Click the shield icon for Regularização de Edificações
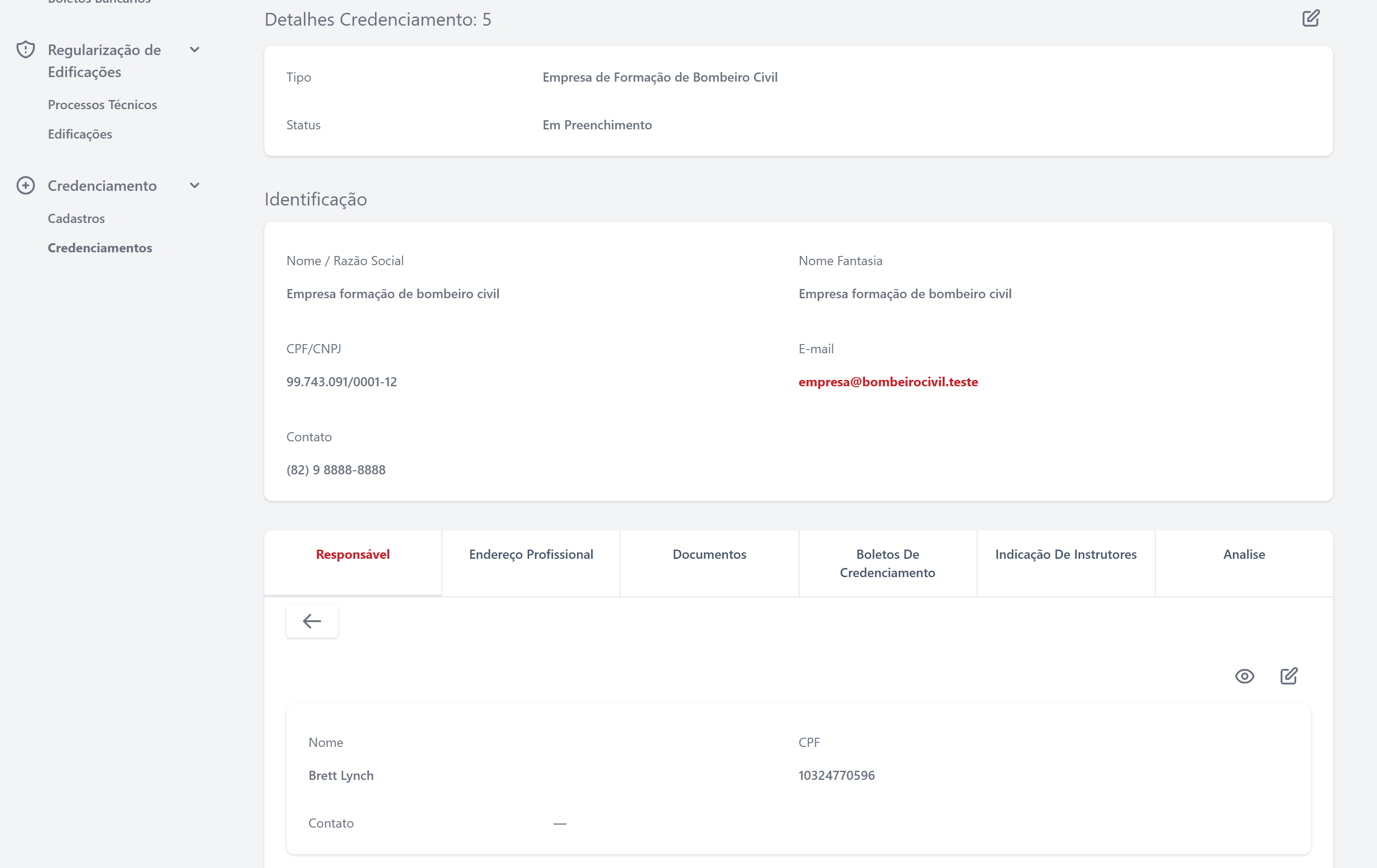 pyautogui.click(x=26, y=50)
